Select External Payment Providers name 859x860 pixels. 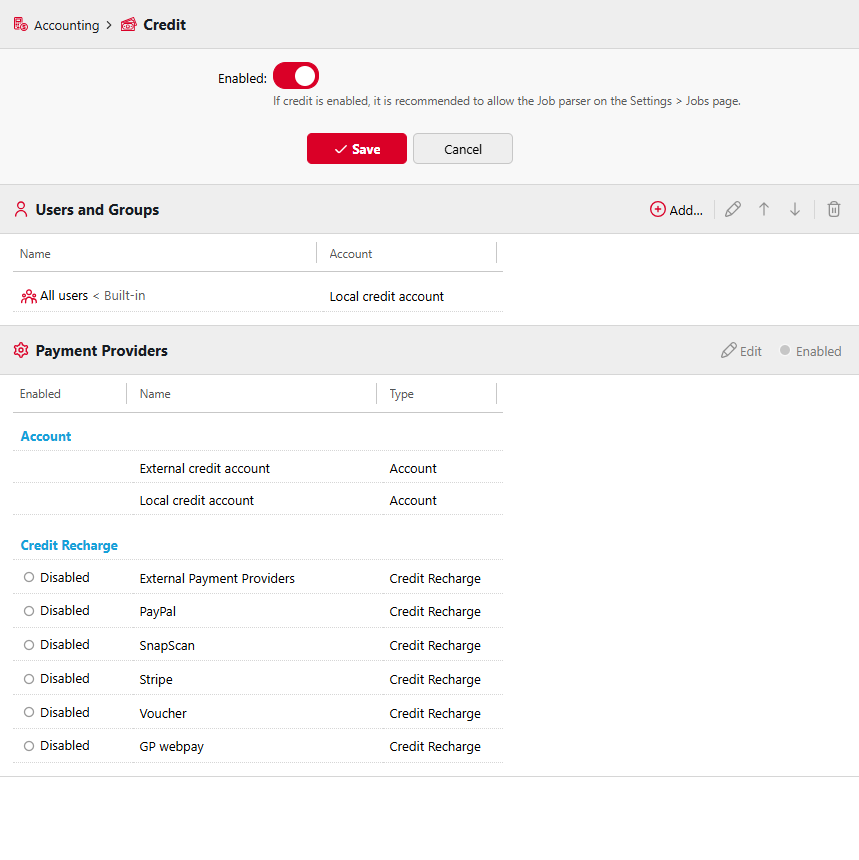217,579
